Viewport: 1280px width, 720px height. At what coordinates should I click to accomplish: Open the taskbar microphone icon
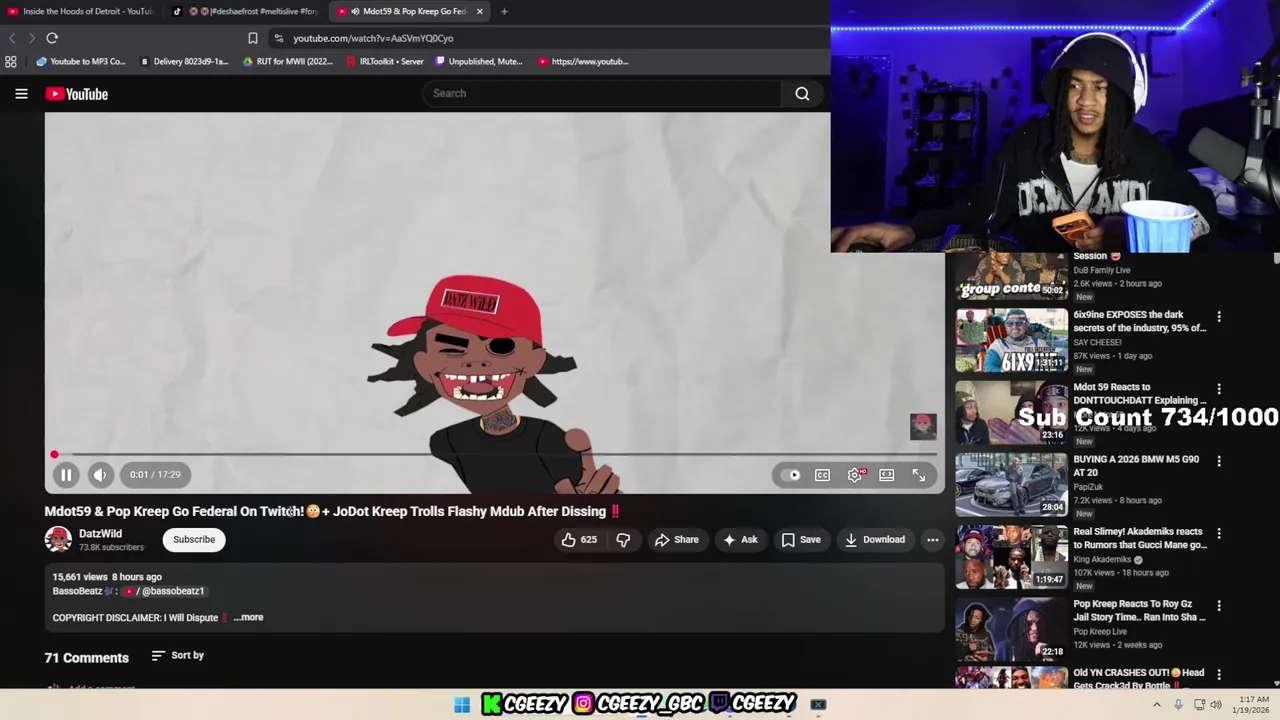1178,704
